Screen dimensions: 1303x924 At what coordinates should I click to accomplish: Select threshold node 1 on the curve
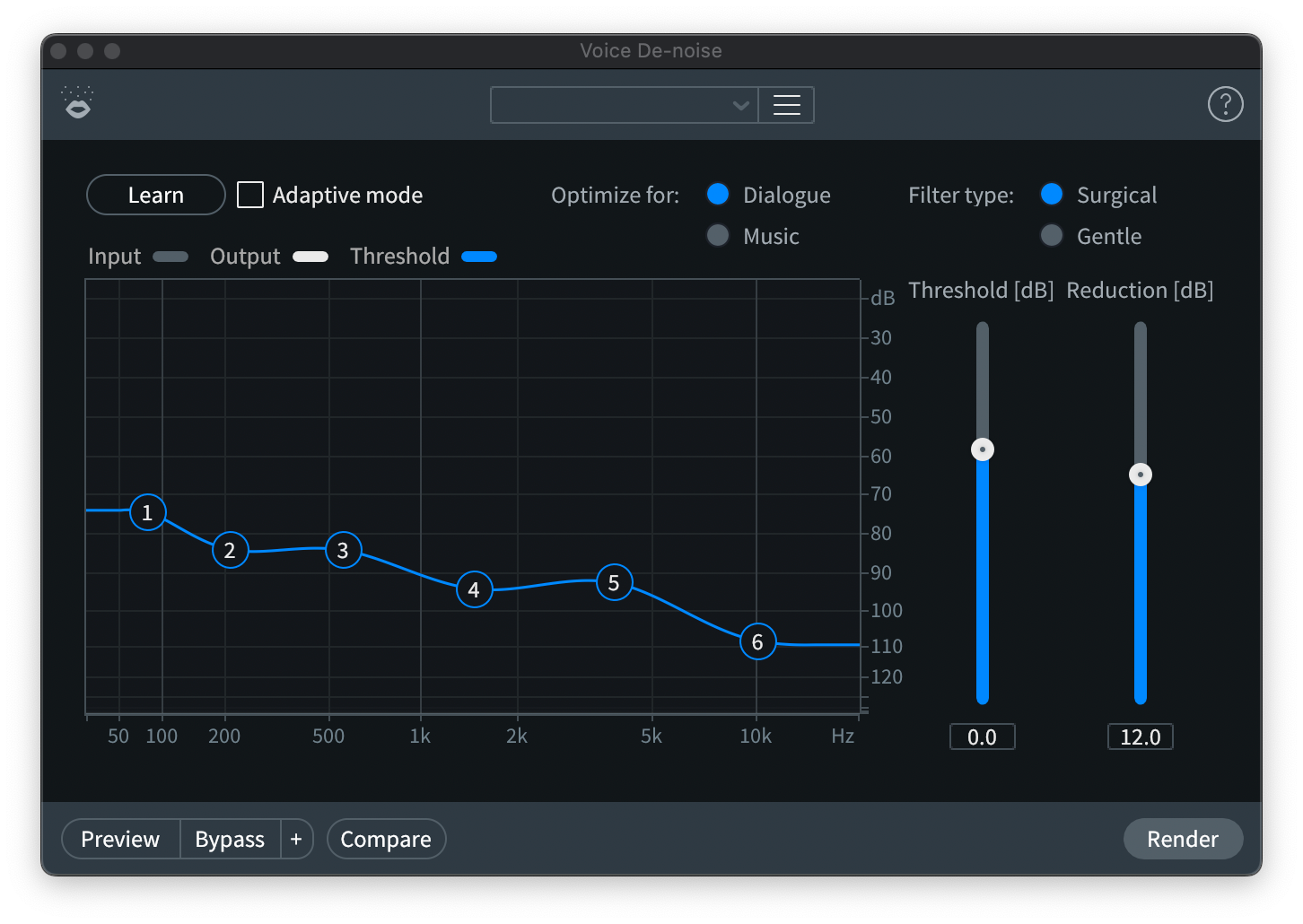(x=147, y=512)
